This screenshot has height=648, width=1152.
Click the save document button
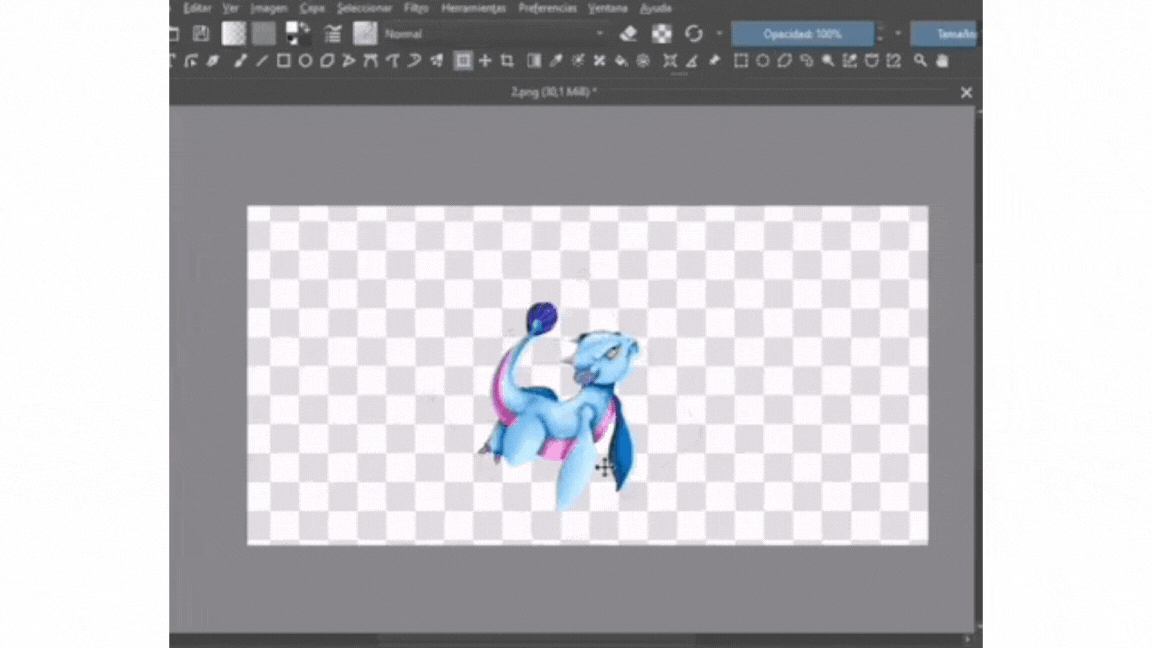(x=201, y=33)
